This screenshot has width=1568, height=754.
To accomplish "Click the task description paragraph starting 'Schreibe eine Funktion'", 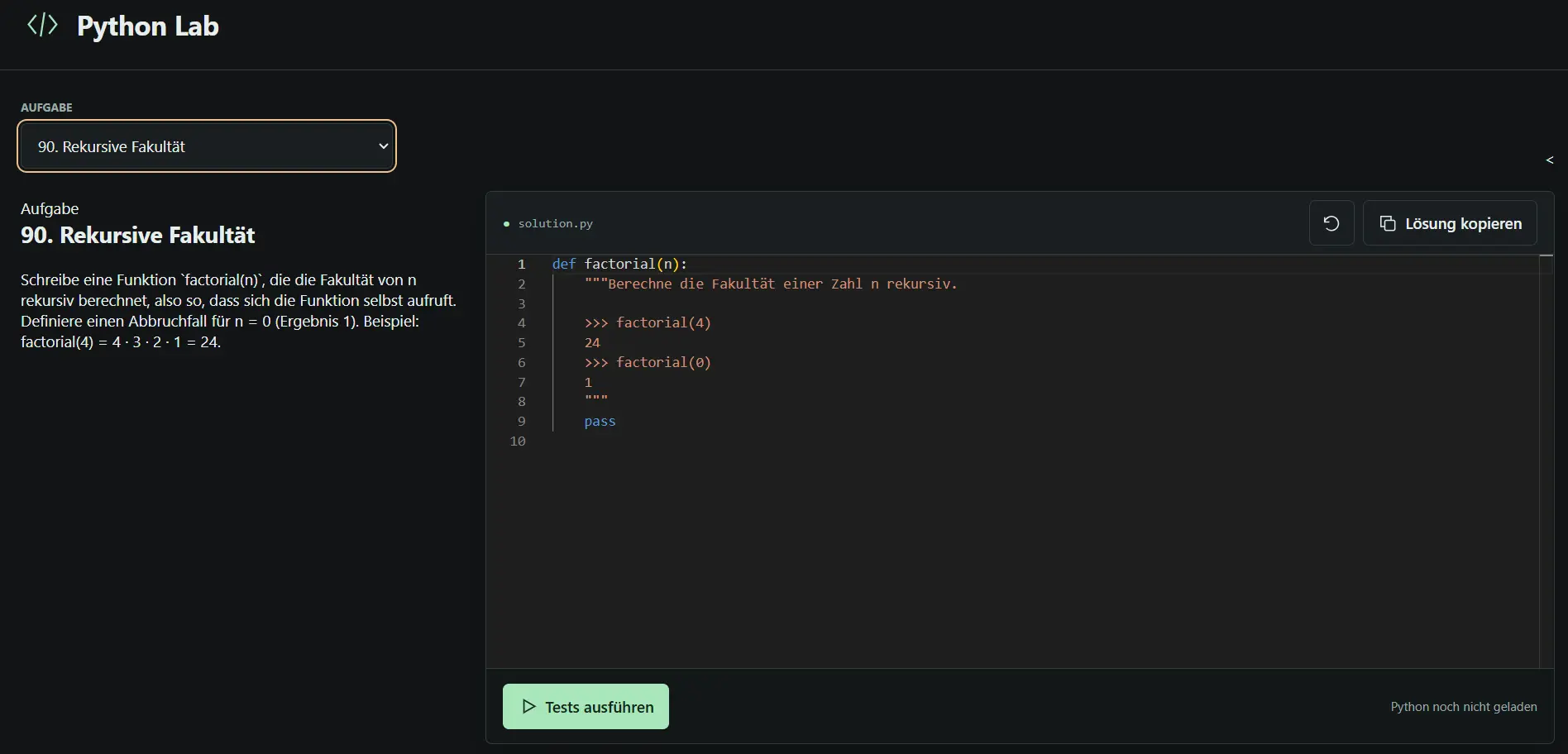I will pos(238,311).
